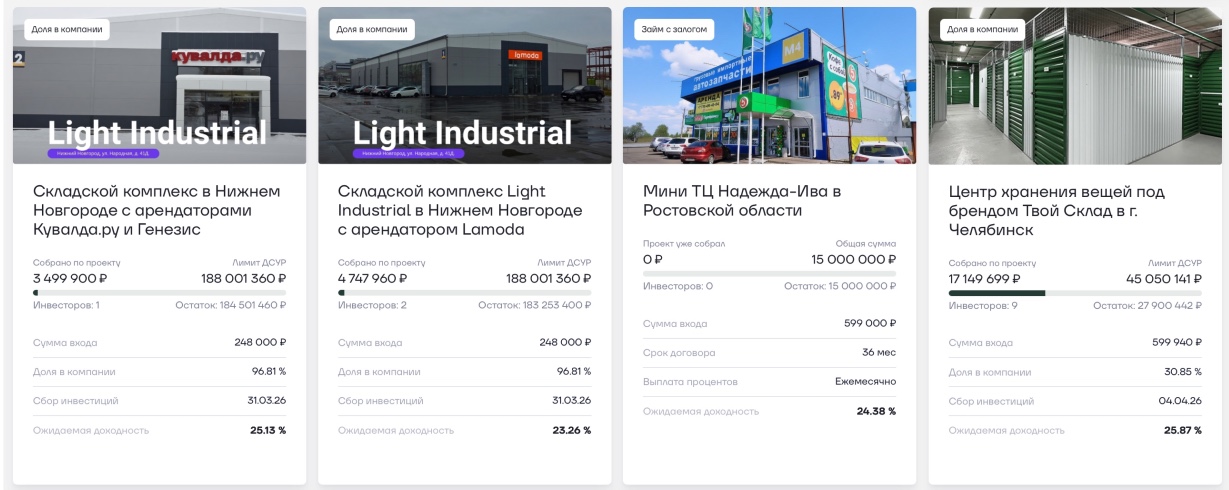
Task: Click Доля в компании badge on Кувалда.ру card
Action: pos(67,29)
